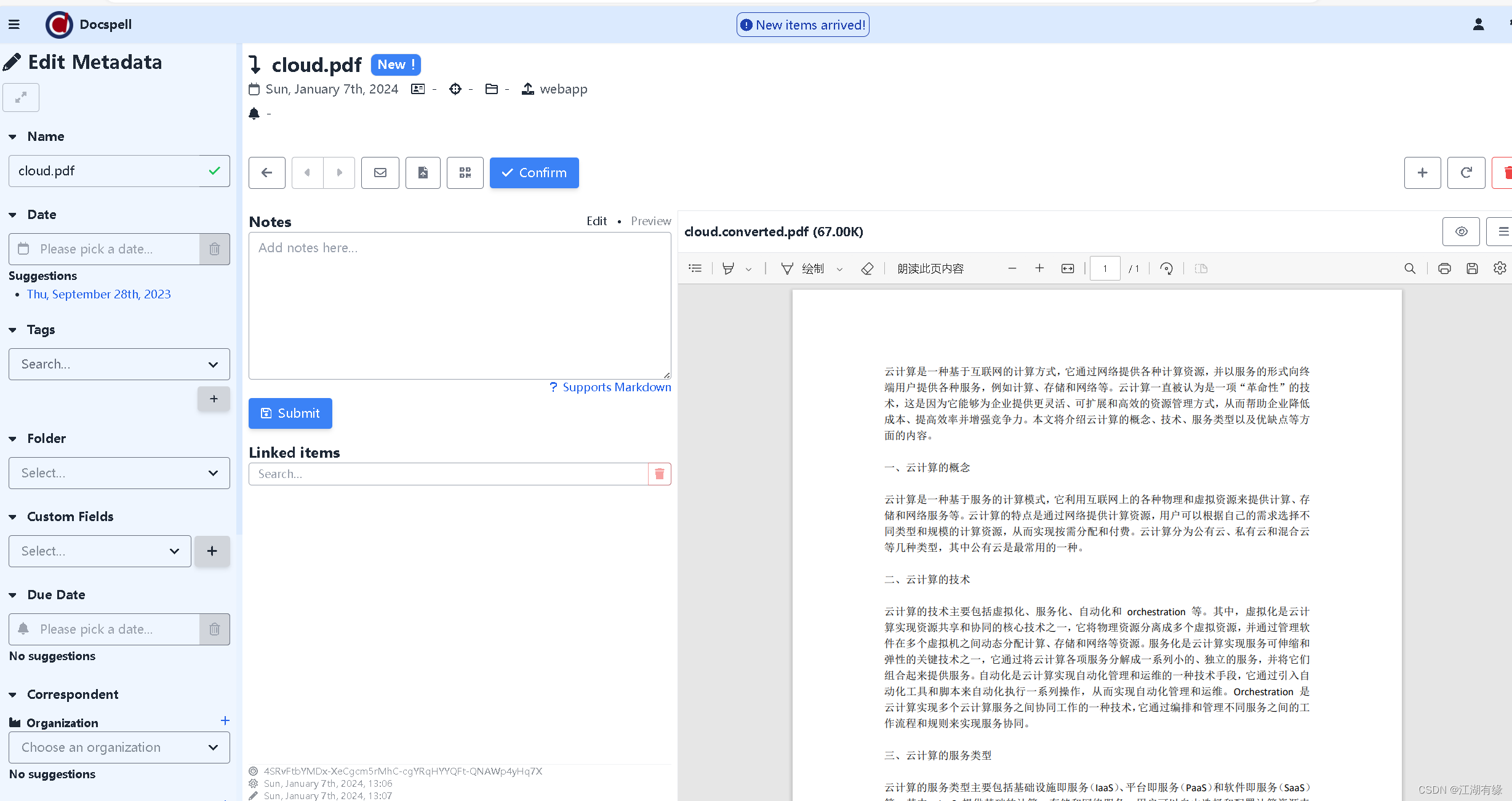Go back to item list arrow
This screenshot has width=1512, height=801.
pos(266,173)
